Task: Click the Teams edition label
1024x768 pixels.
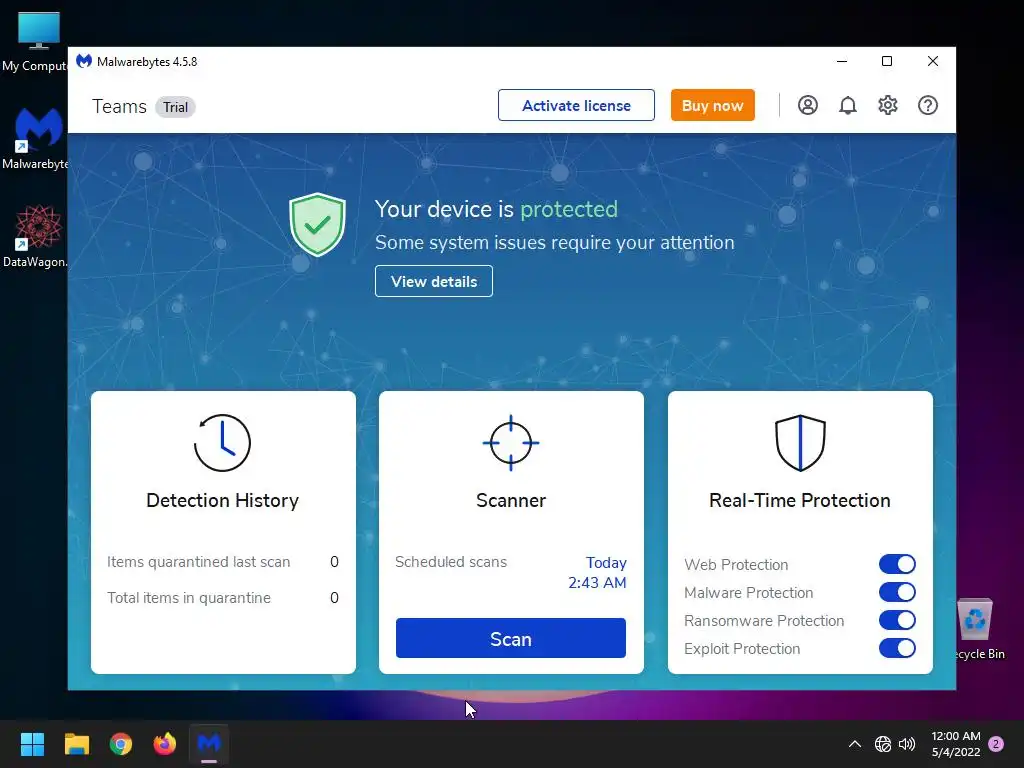Action: tap(119, 106)
